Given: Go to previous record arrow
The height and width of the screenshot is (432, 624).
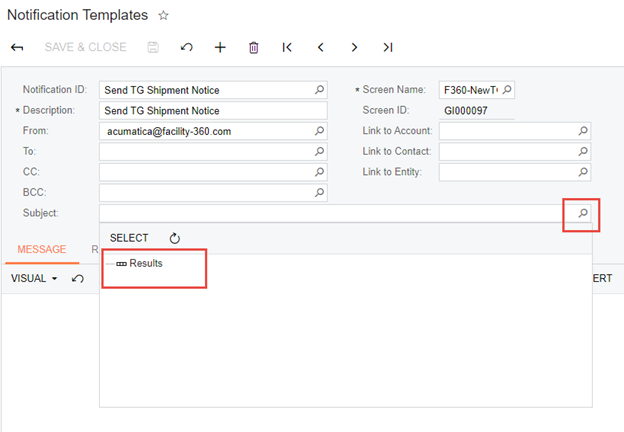Looking at the screenshot, I should point(321,47).
